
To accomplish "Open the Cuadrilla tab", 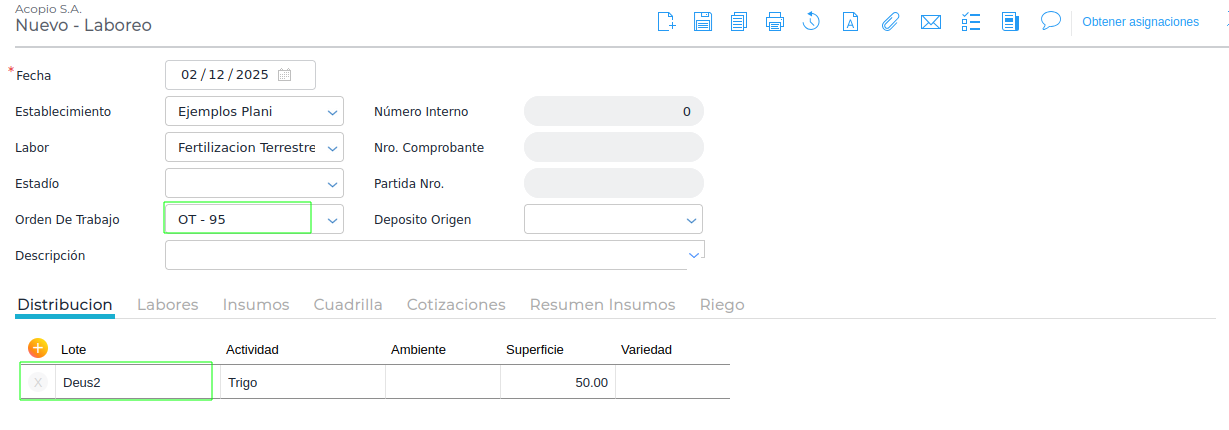I will click(348, 304).
